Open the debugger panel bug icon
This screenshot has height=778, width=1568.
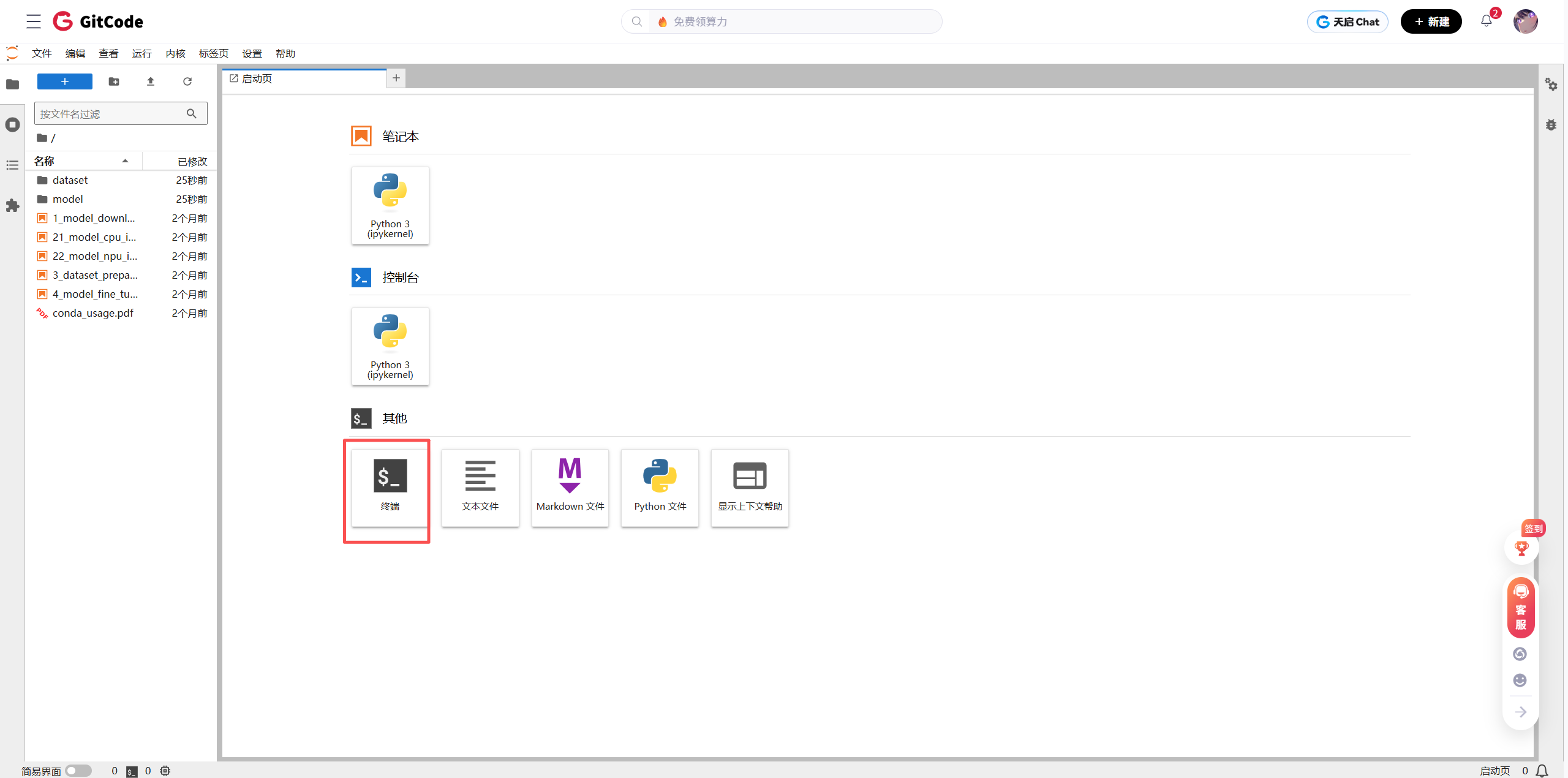pyautogui.click(x=1551, y=125)
